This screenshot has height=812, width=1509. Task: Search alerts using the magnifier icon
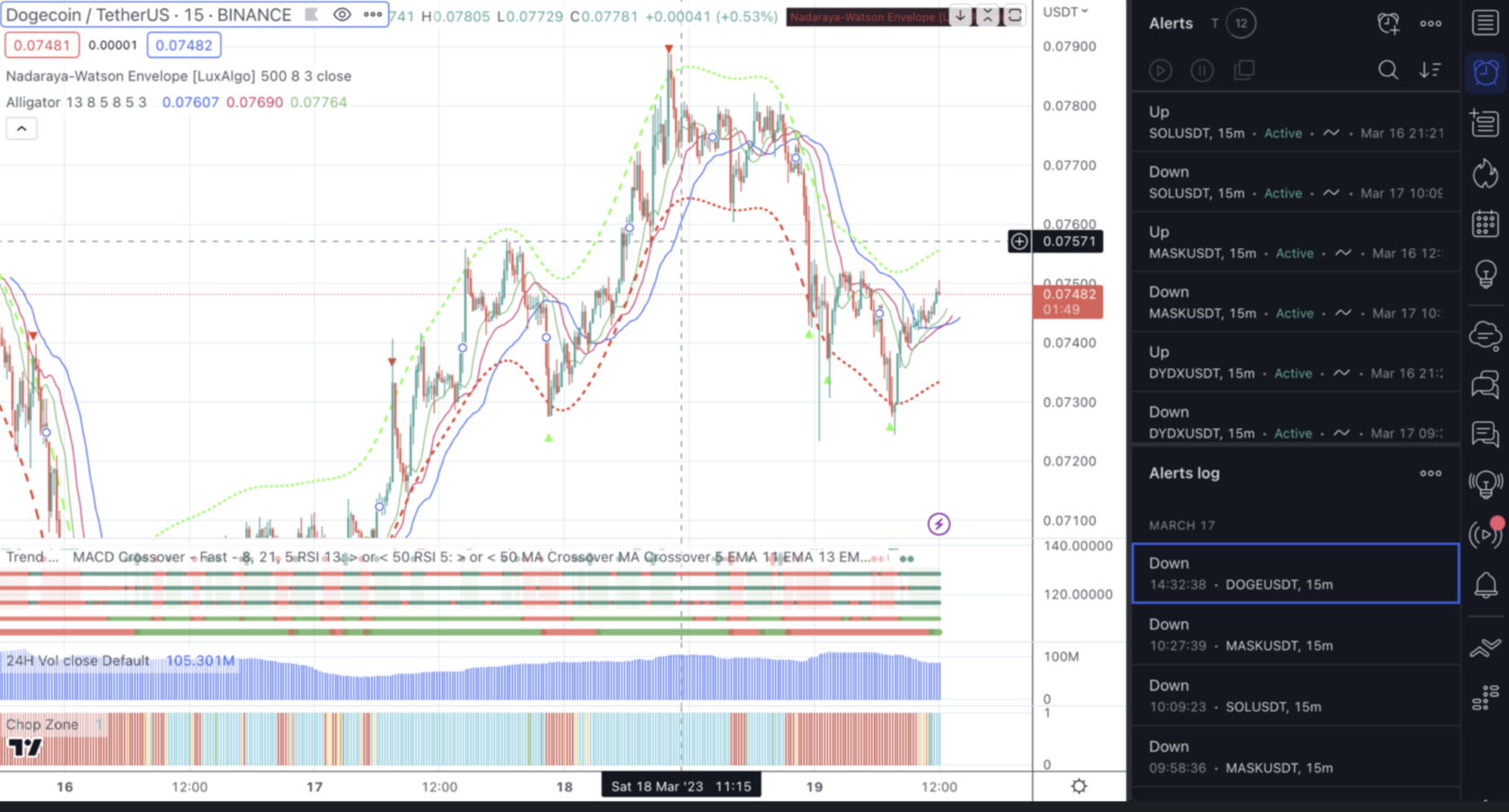[1388, 70]
